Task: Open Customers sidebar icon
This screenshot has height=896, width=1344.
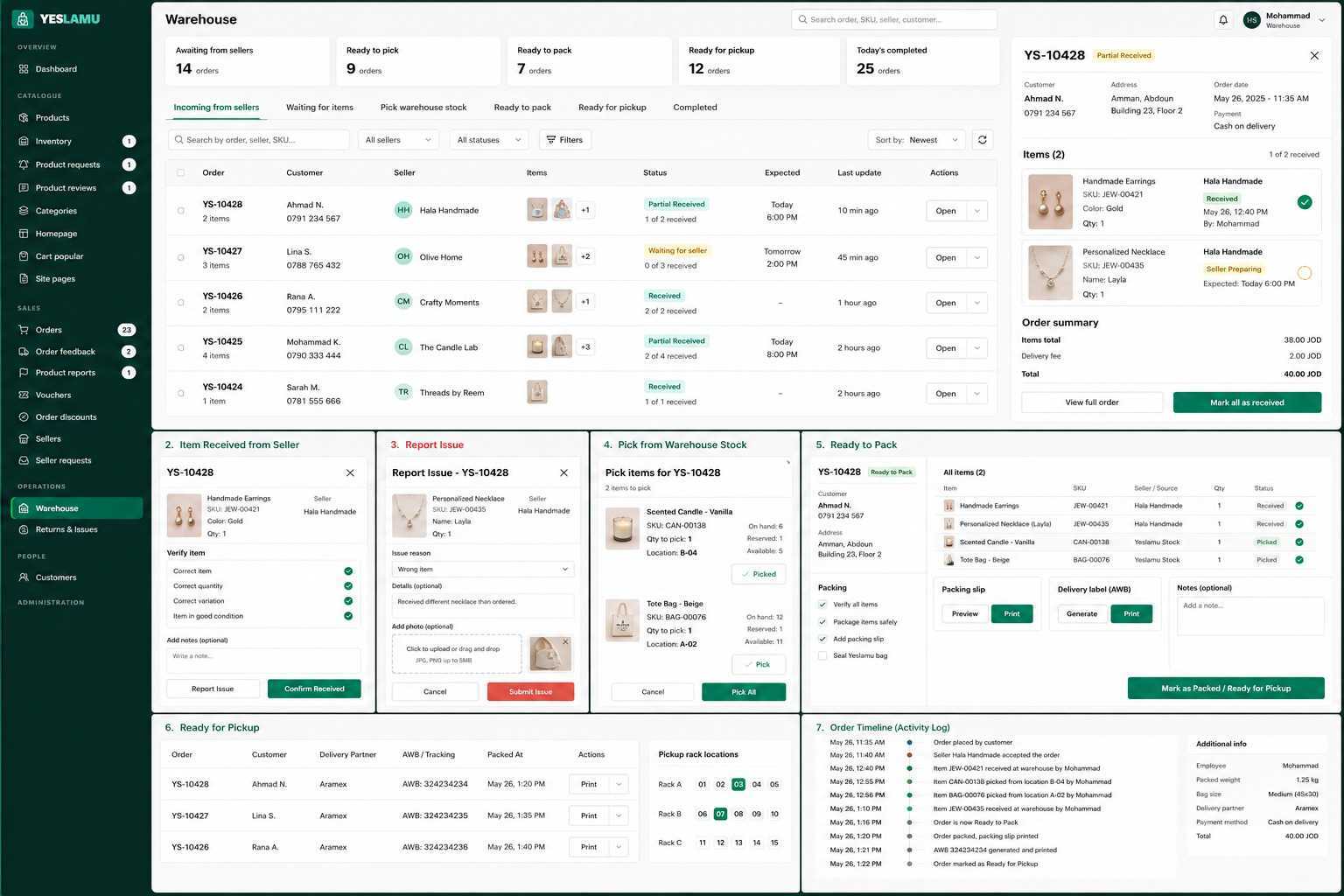Action: (x=24, y=577)
